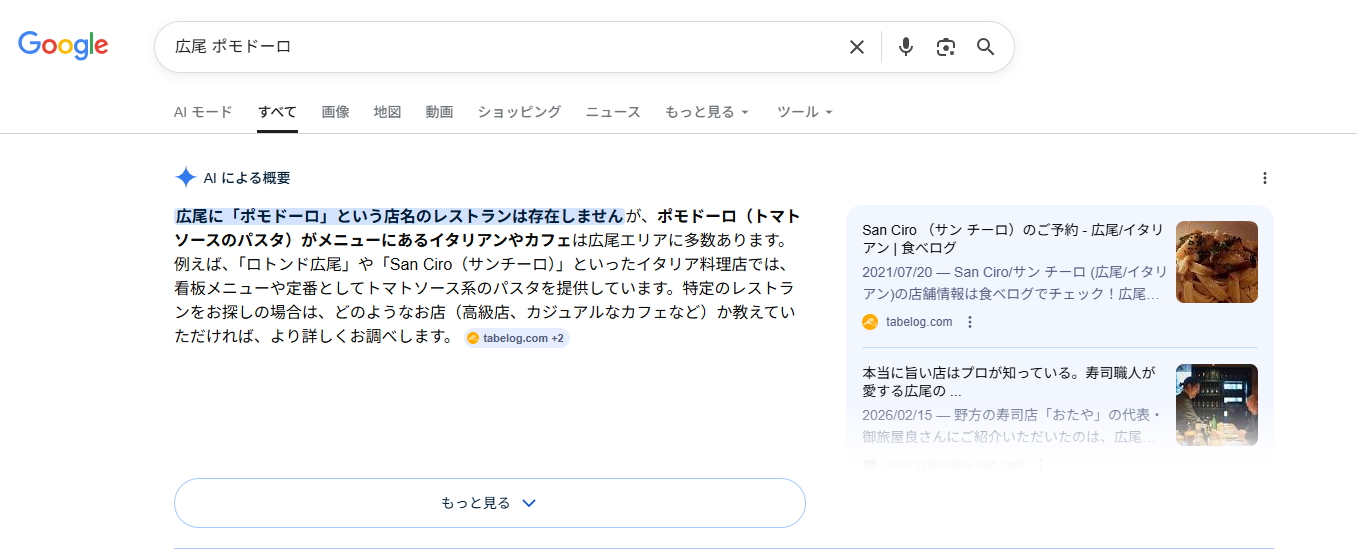
Task: Start voice search with microphone icon
Action: [x=906, y=47]
